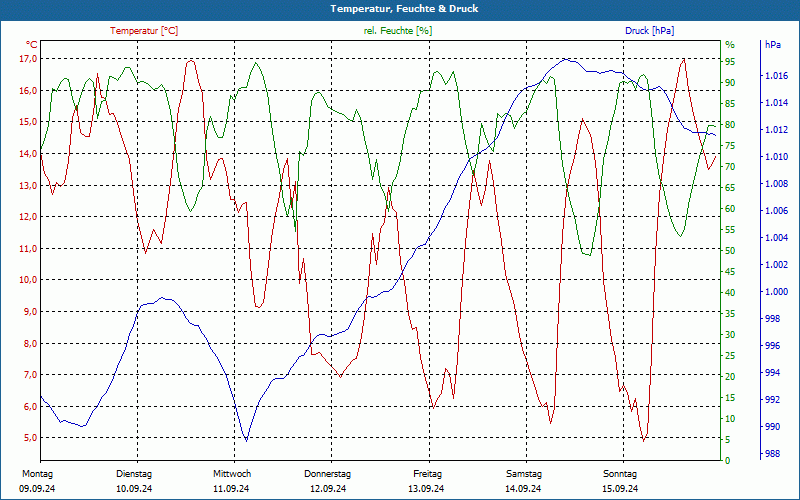The height and width of the screenshot is (500, 800).
Task: Click the 'Freitag' day label
Action: click(428, 474)
